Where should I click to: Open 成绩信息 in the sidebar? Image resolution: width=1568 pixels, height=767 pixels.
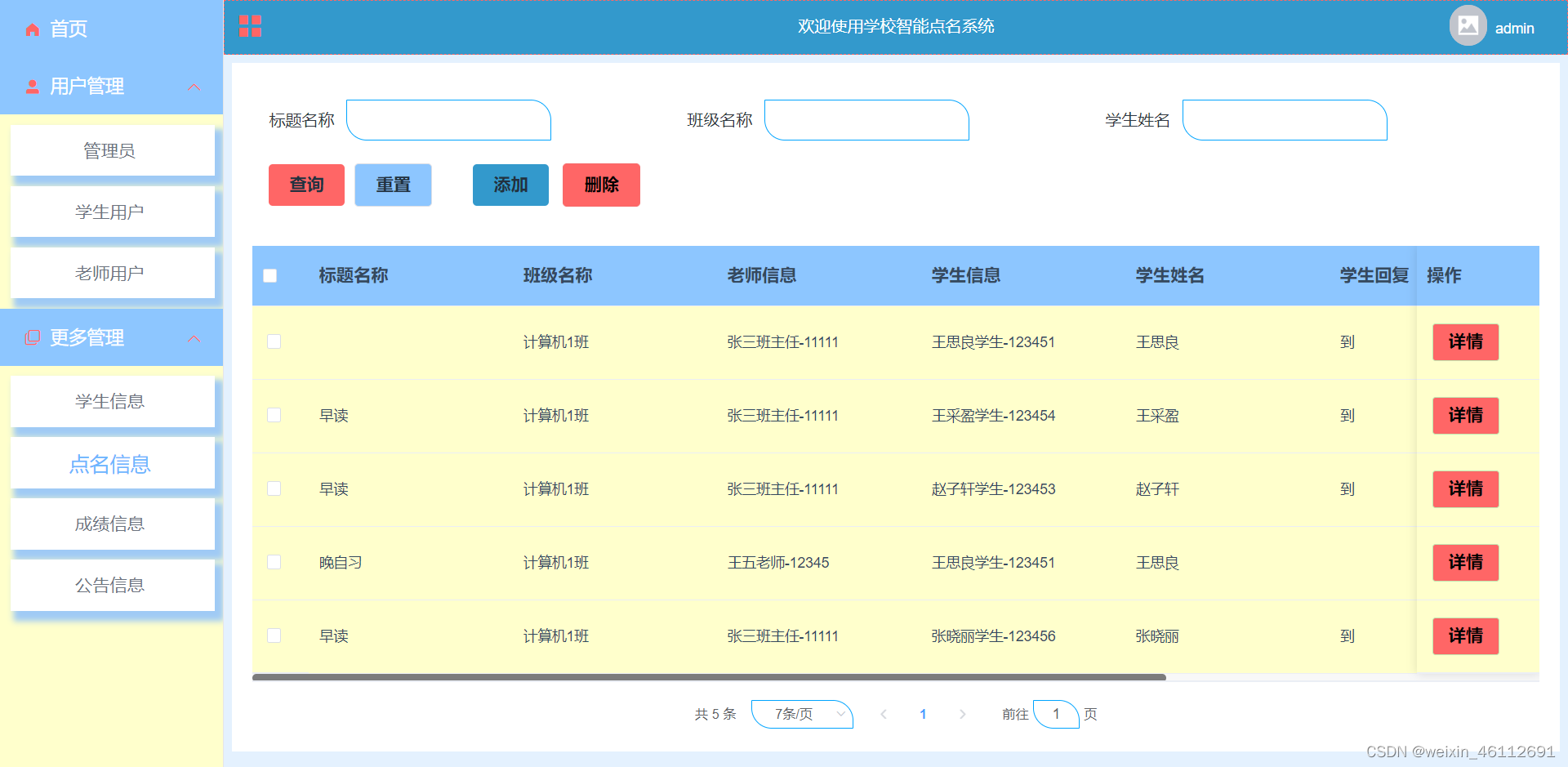coord(113,524)
